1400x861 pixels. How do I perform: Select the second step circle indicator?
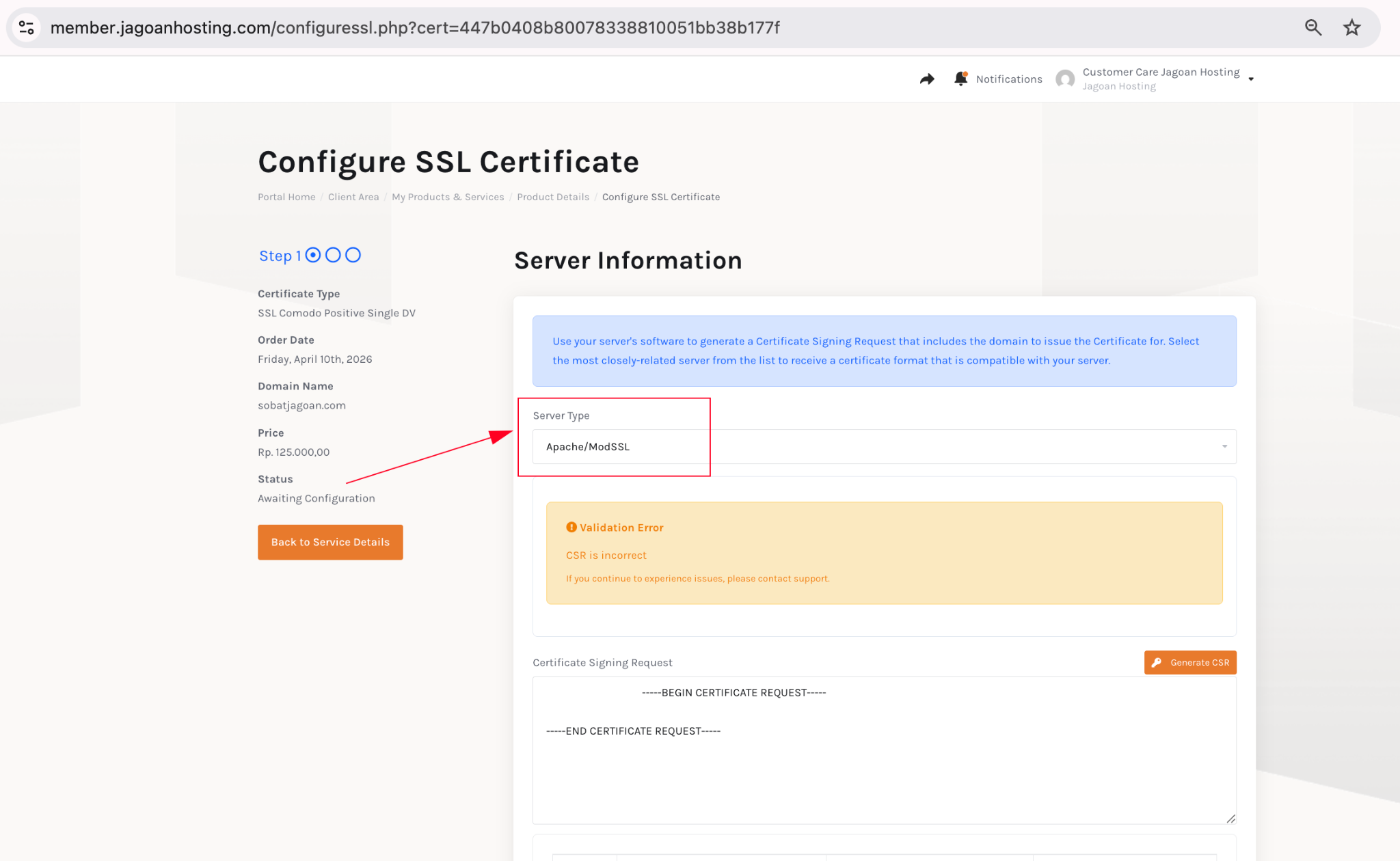click(333, 255)
